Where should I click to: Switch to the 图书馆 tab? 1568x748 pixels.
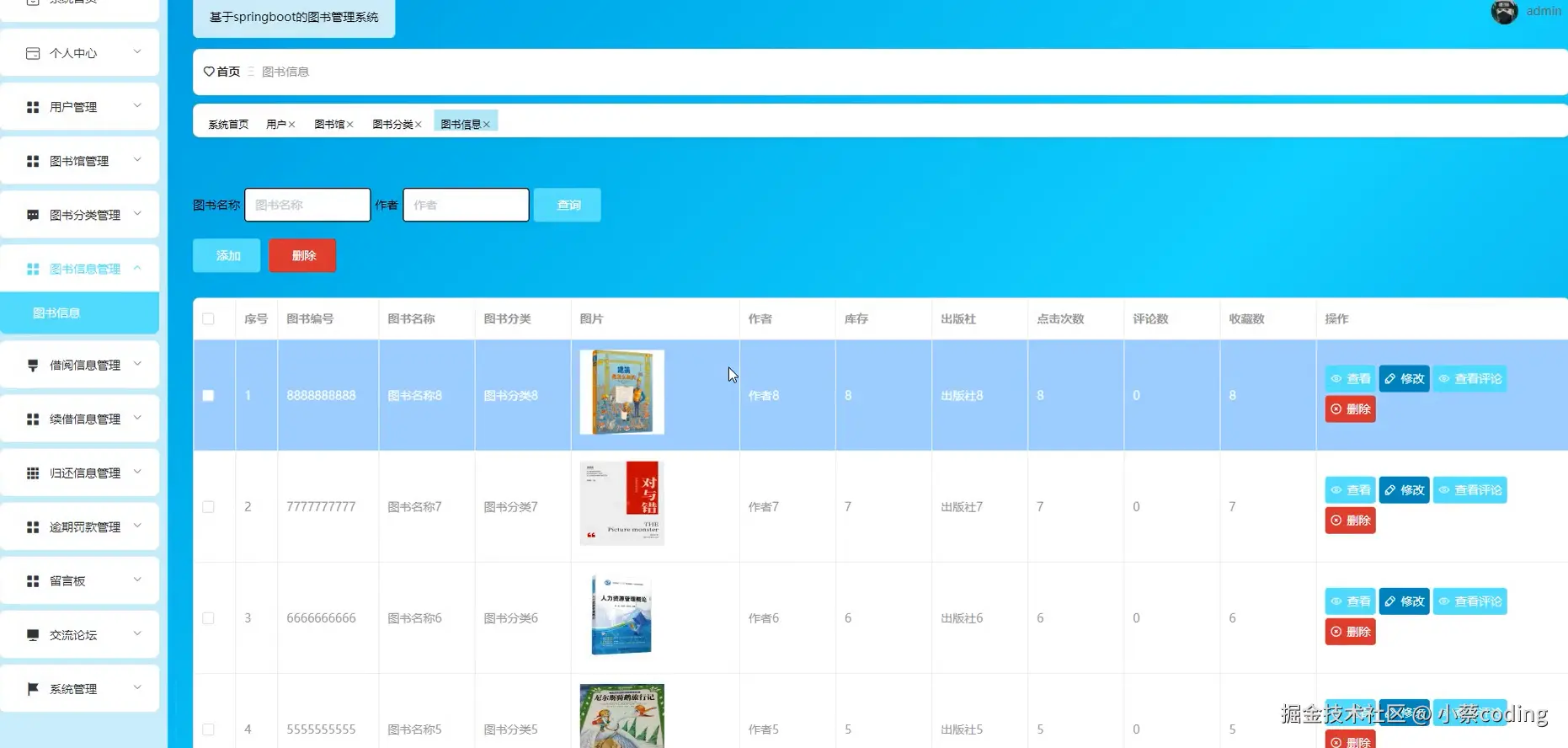329,125
